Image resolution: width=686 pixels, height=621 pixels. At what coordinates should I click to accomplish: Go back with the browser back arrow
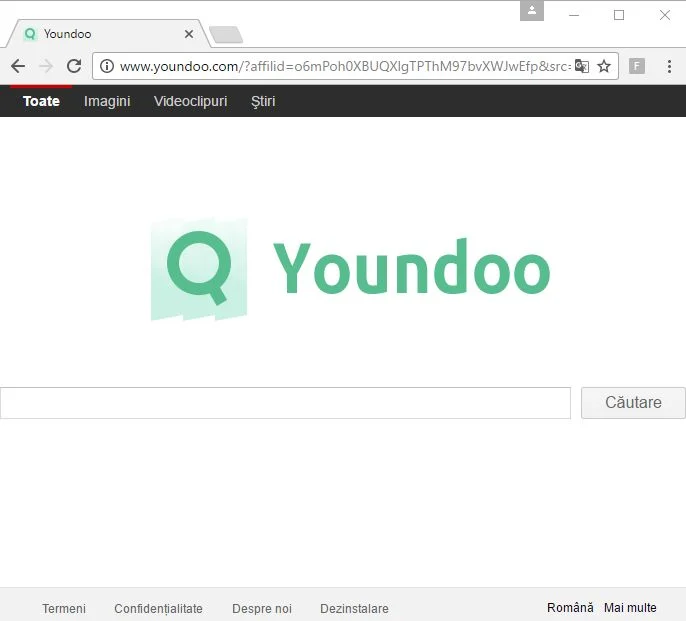pos(18,66)
